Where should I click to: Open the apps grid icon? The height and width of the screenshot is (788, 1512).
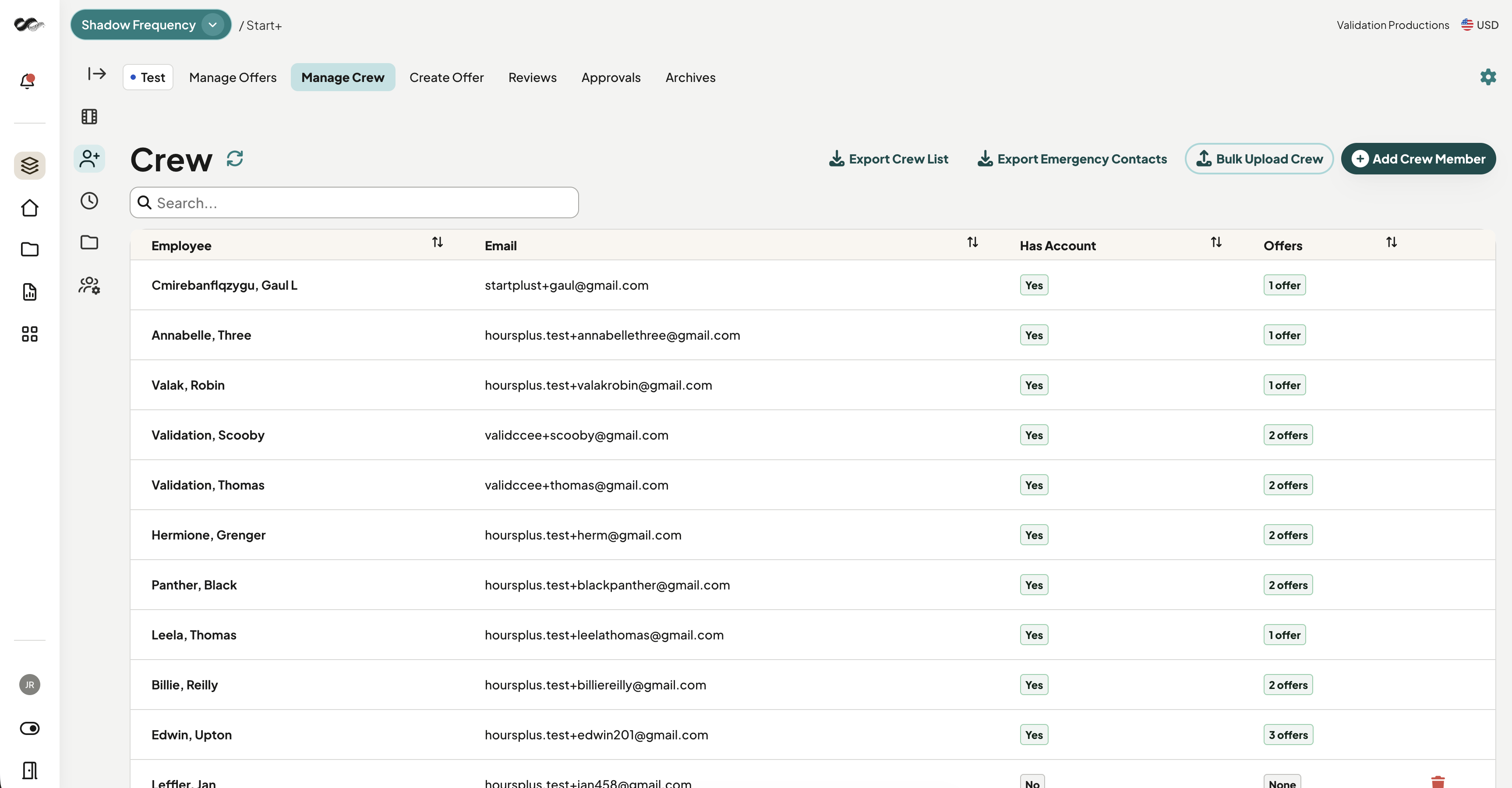point(29,334)
